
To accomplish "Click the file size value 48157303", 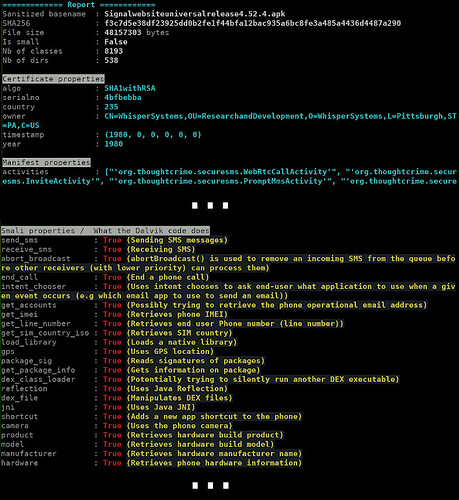I will [x=123, y=33].
